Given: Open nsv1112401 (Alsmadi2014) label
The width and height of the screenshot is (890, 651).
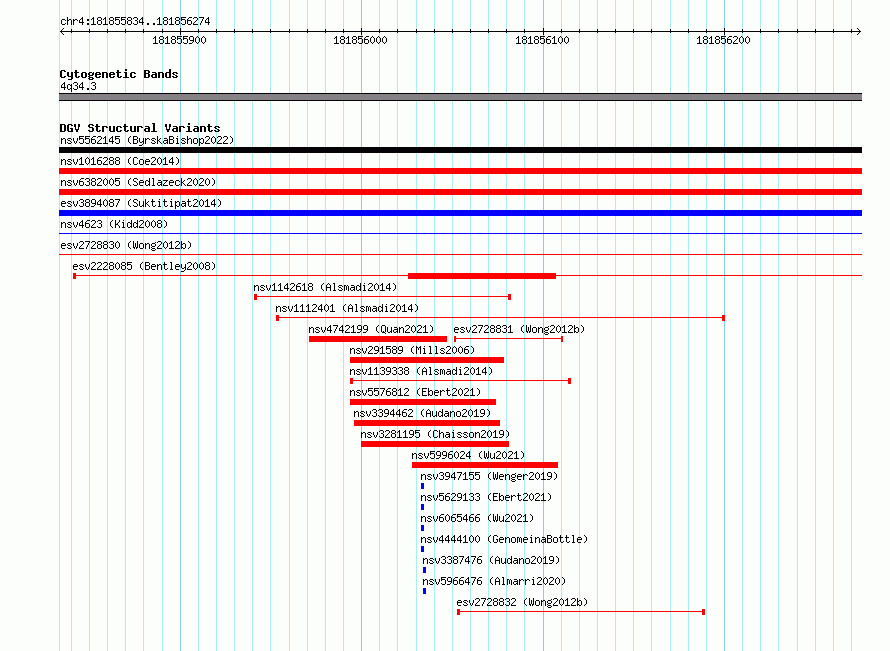Looking at the screenshot, I should point(347,308).
